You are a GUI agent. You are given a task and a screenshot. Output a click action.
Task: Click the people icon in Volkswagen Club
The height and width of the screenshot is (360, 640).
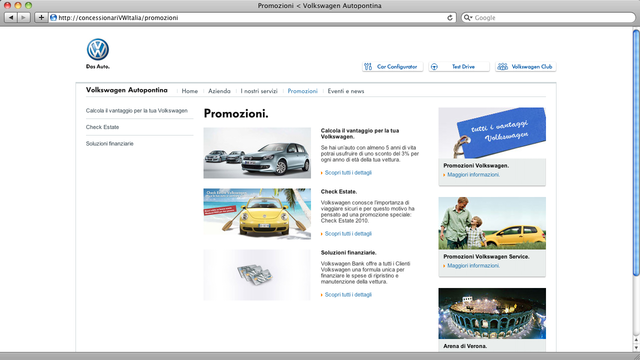[502, 67]
